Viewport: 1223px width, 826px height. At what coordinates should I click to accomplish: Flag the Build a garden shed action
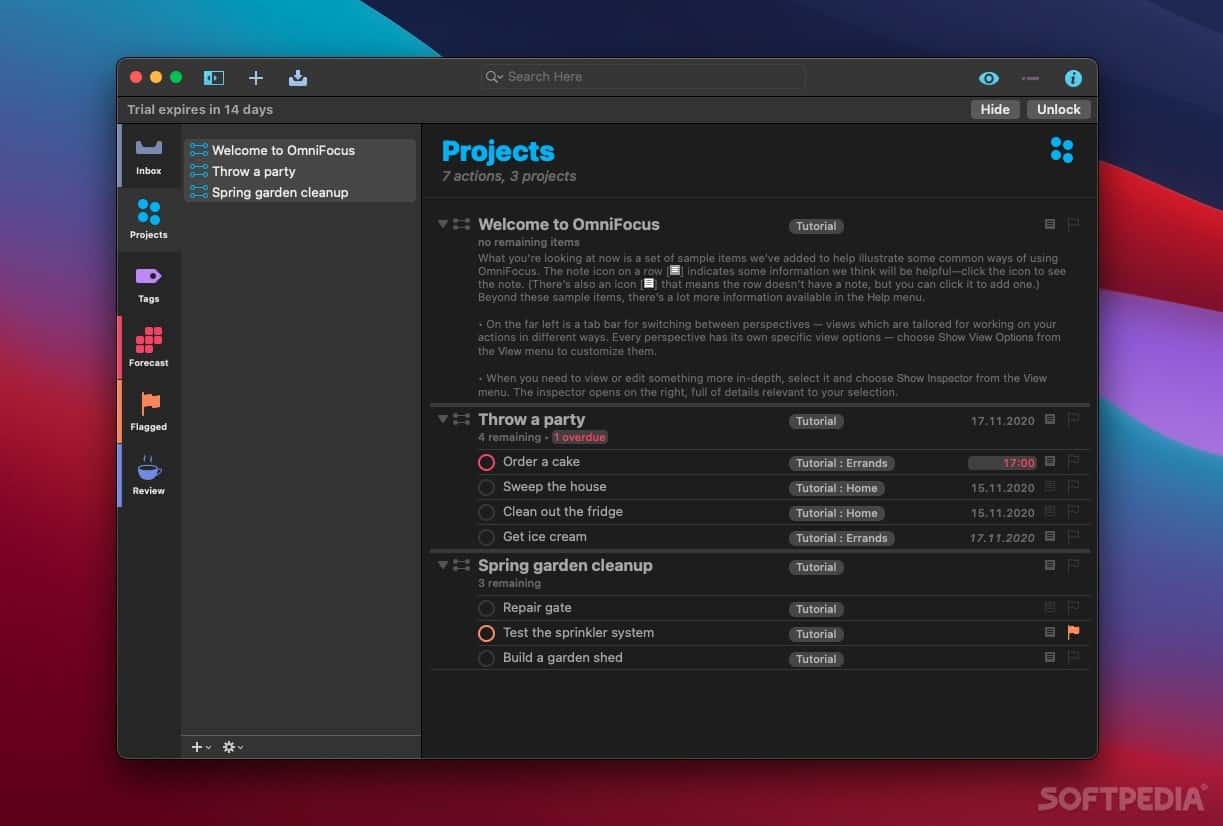pyautogui.click(x=1073, y=657)
